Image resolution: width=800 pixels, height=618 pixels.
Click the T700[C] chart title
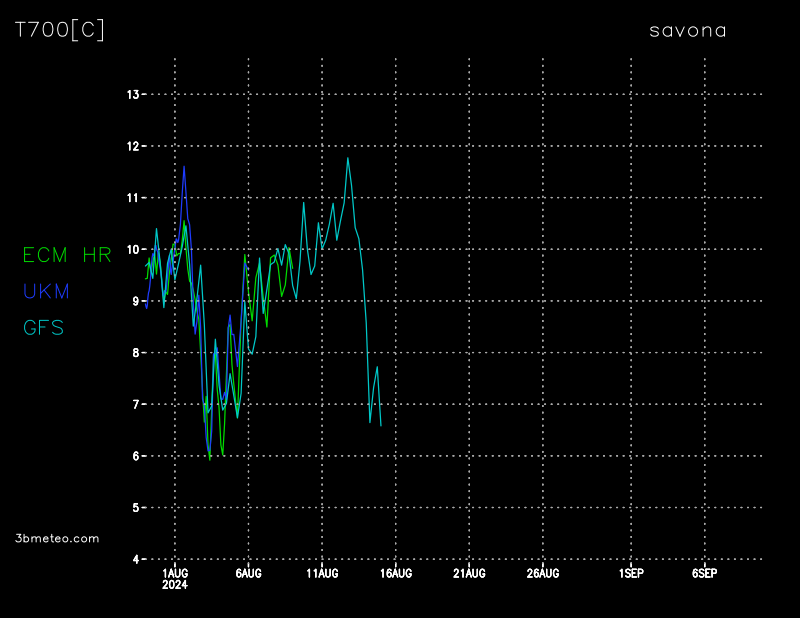coord(59,30)
